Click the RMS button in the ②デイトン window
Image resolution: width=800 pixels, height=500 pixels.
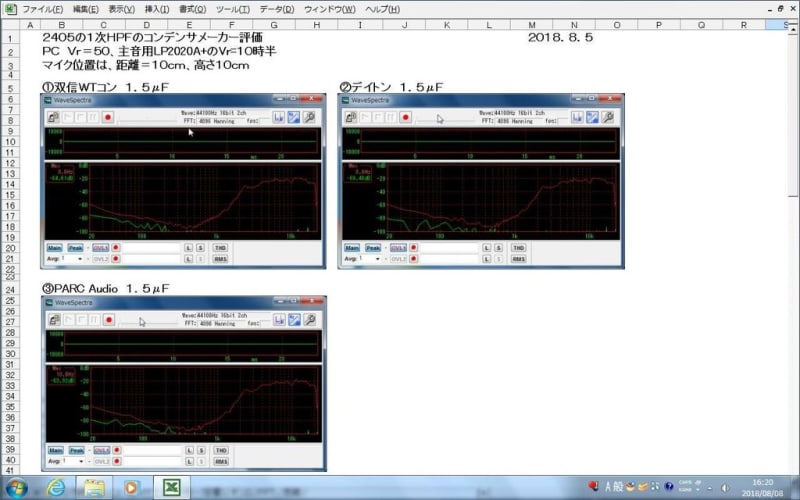[x=518, y=259]
